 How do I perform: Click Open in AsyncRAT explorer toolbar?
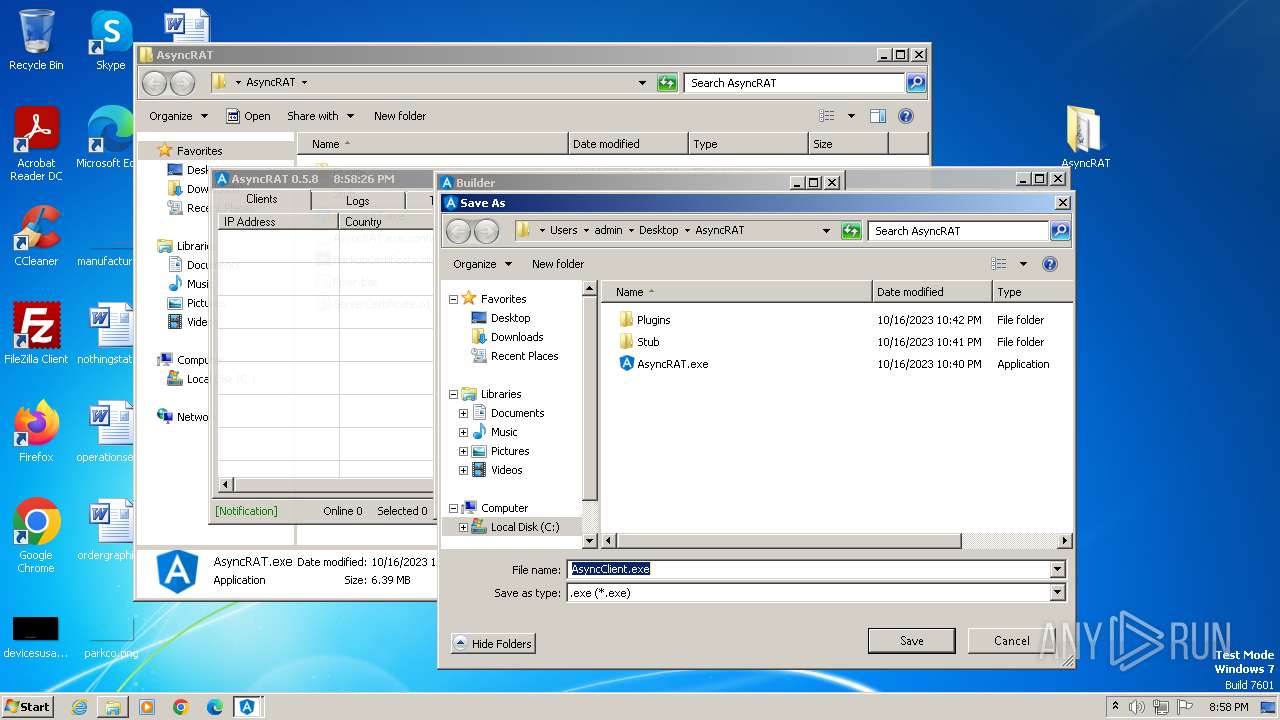248,116
